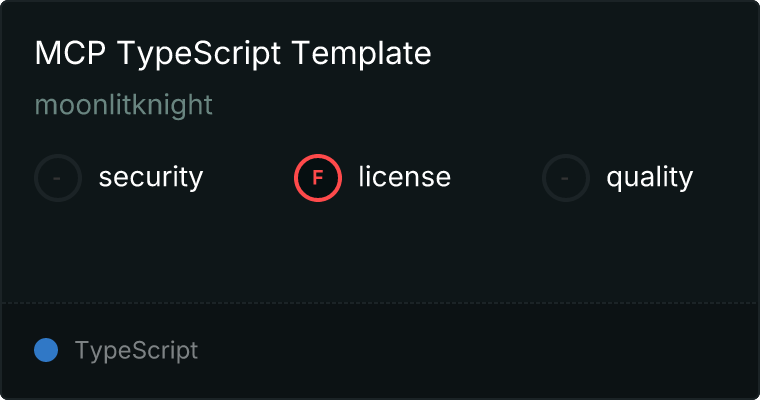Image resolution: width=760 pixels, height=400 pixels.
Task: Open the MCP TypeScript Template title
Action: tap(233, 54)
